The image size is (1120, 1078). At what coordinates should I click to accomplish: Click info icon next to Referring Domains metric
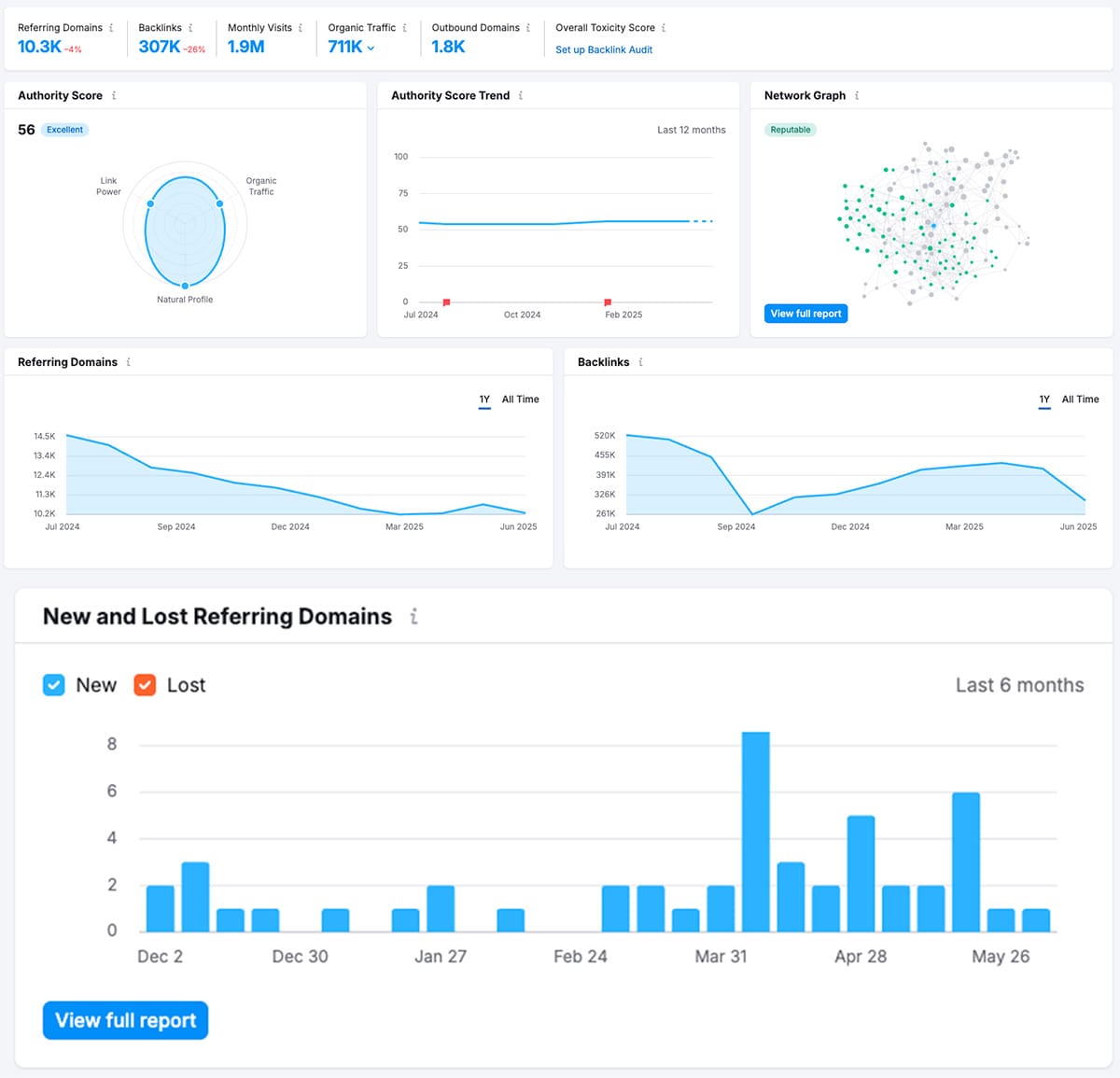click(x=111, y=28)
